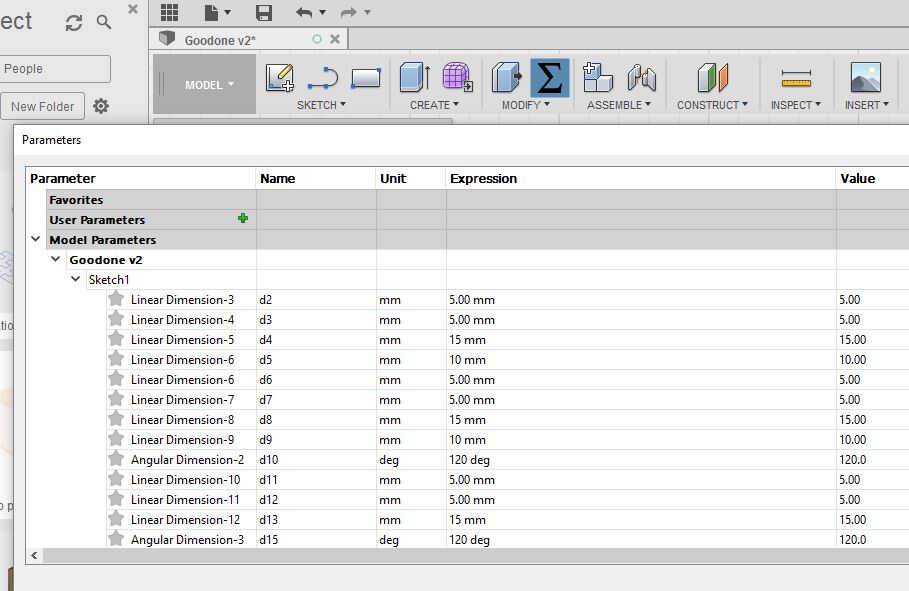The image size is (909, 591).
Task: Close the data panel X
Action: click(x=133, y=9)
